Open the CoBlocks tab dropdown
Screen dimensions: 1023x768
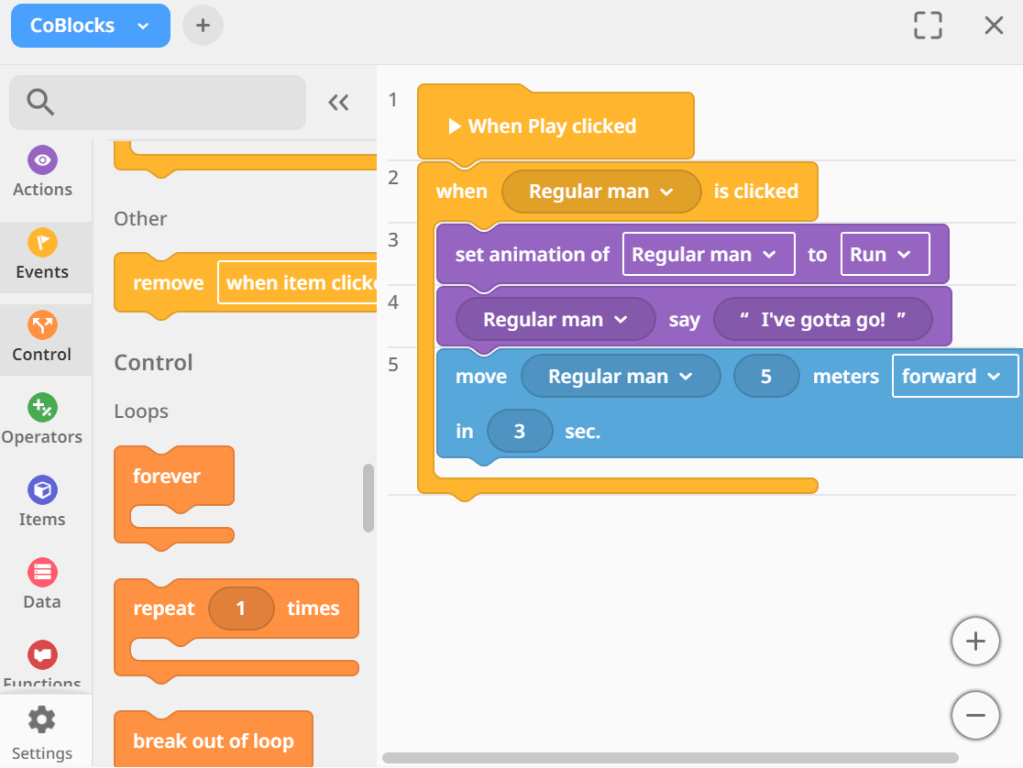click(x=143, y=26)
